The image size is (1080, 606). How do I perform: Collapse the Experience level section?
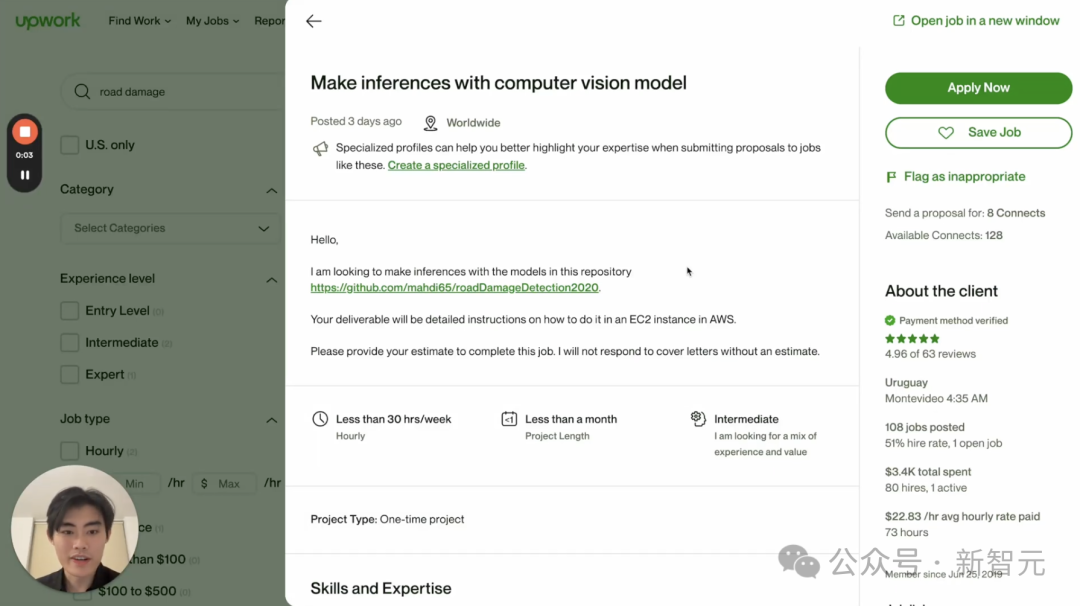tap(271, 280)
